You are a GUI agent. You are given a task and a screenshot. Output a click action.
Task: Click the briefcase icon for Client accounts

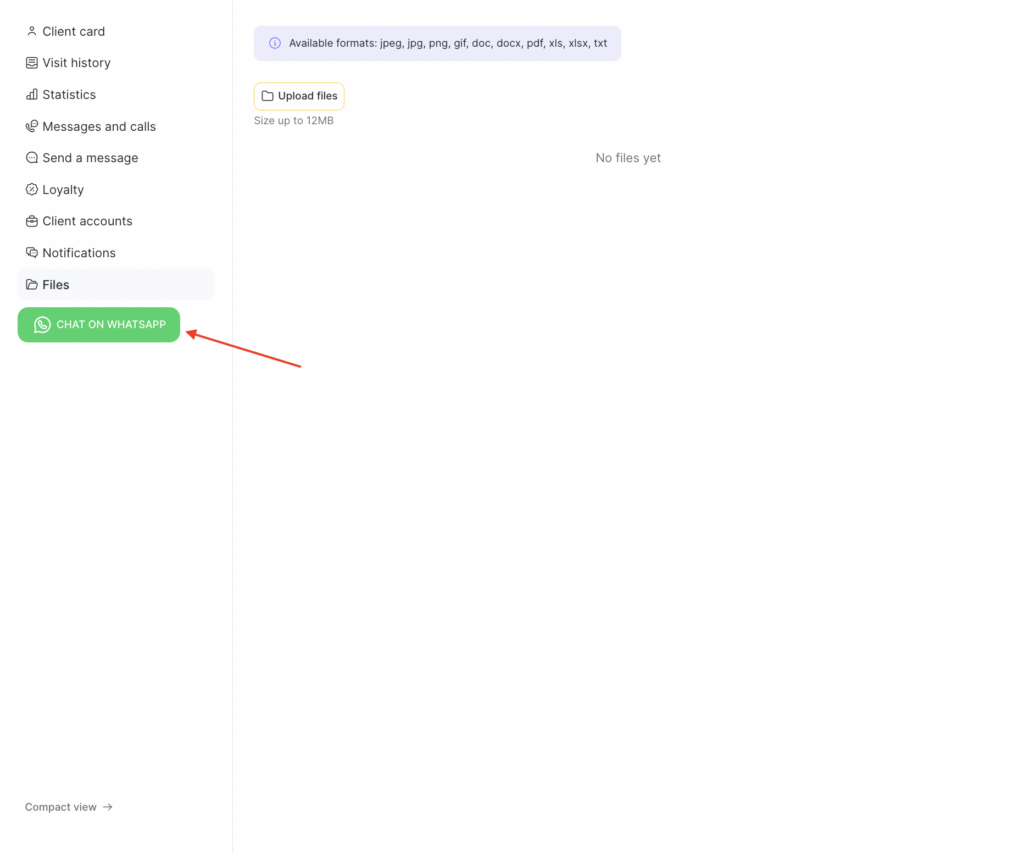point(32,221)
